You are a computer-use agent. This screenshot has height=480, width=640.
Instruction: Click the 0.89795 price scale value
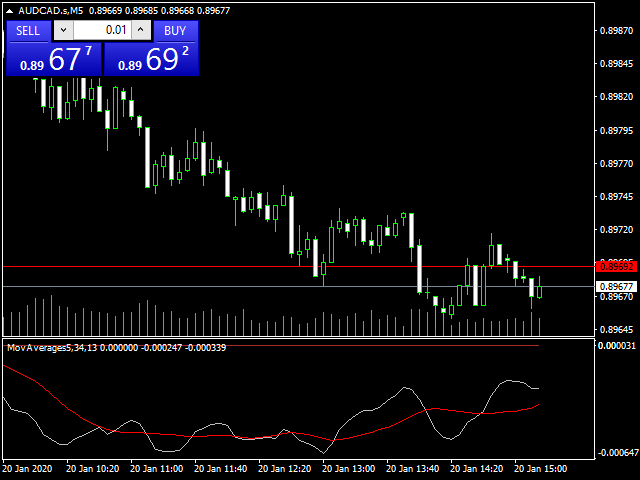(x=616, y=131)
